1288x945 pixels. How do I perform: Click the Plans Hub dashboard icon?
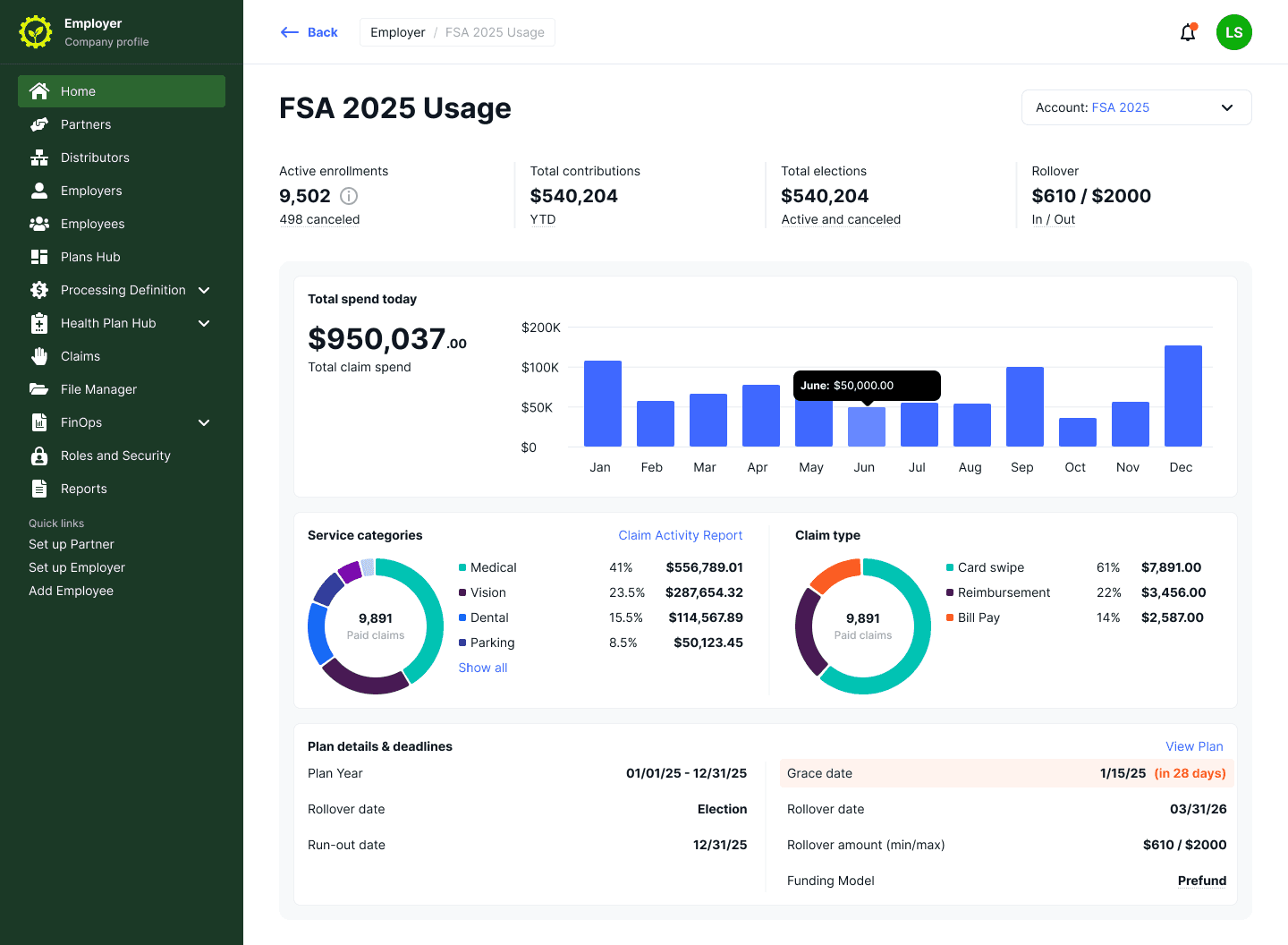point(39,257)
